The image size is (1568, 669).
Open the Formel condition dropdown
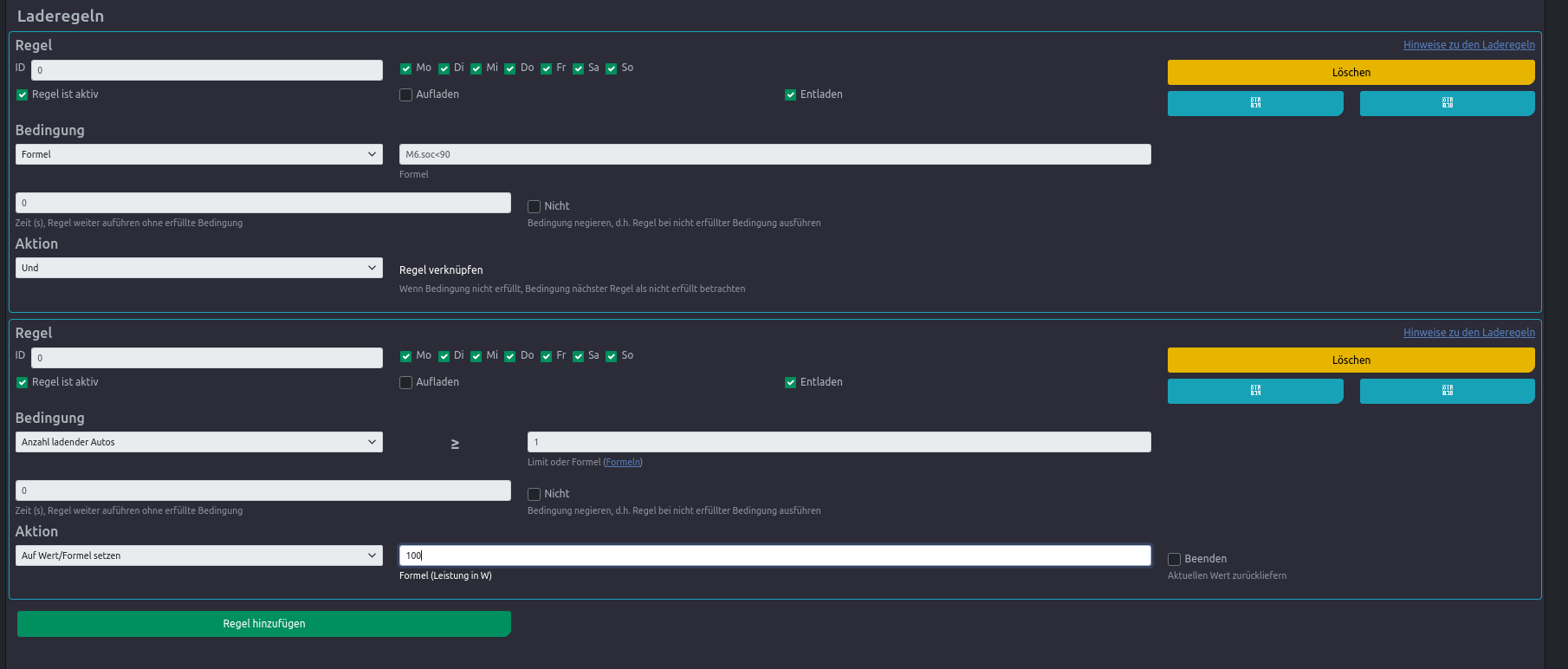click(198, 154)
